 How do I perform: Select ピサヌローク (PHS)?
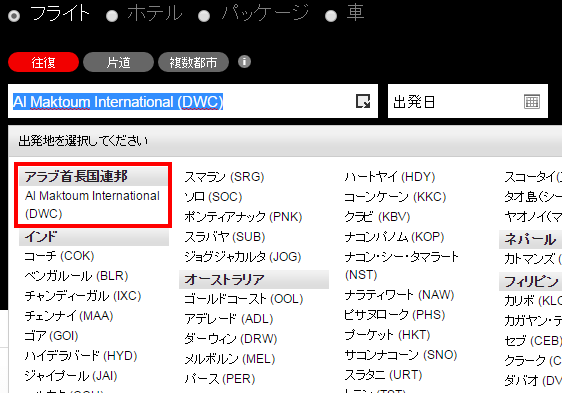pyautogui.click(x=395, y=315)
